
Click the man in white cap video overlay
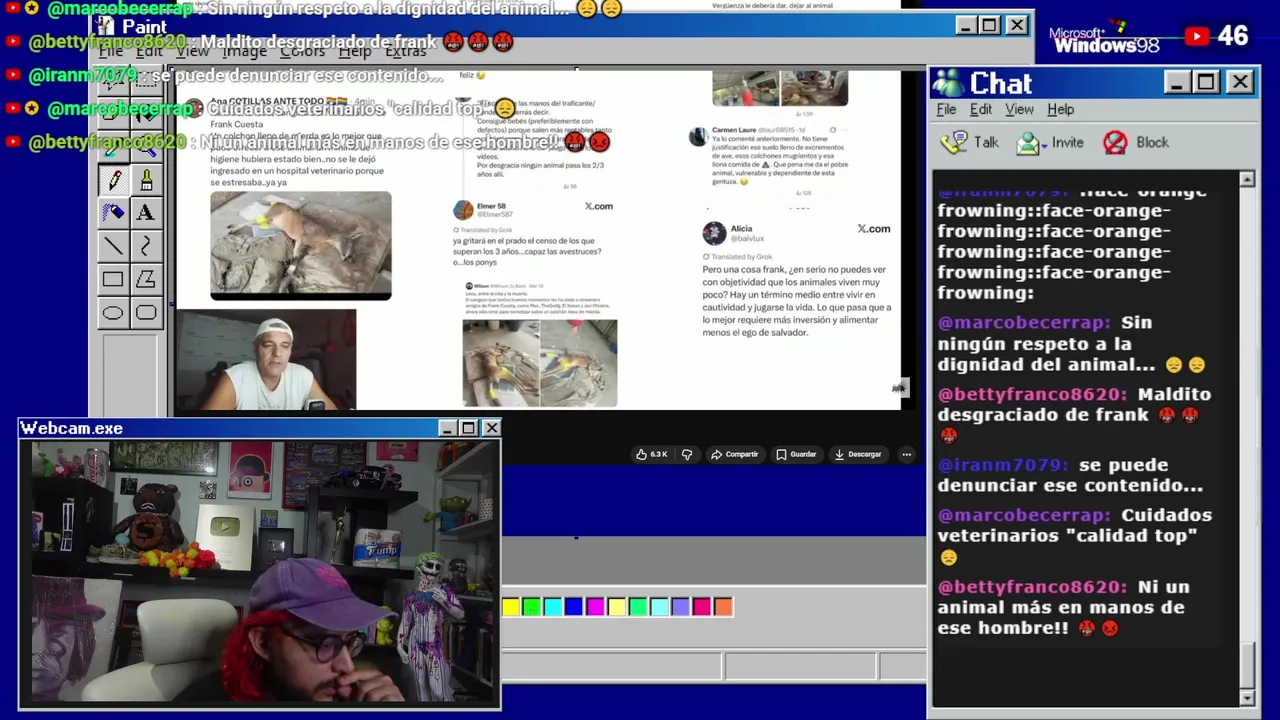[266, 360]
